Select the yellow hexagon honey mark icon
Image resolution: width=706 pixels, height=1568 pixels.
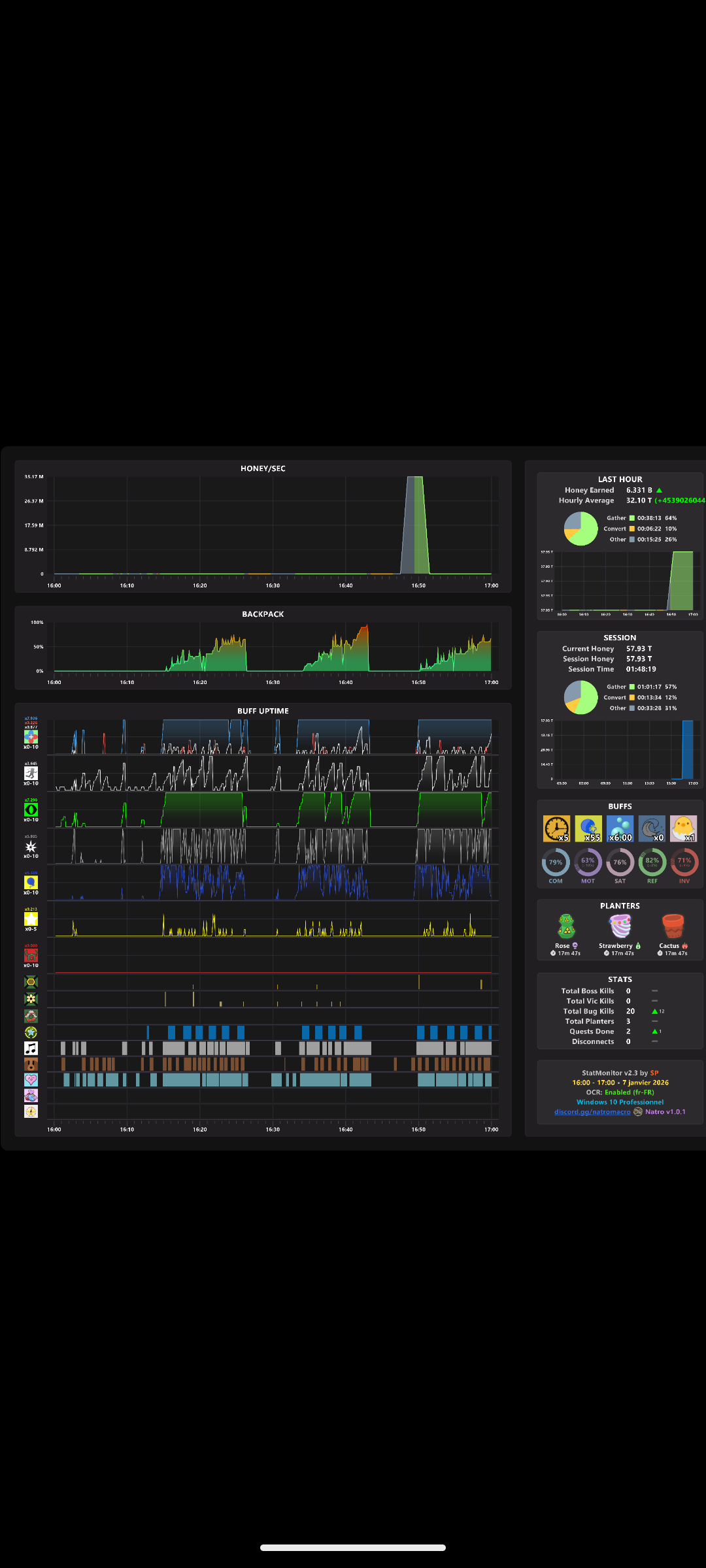pyautogui.click(x=31, y=982)
